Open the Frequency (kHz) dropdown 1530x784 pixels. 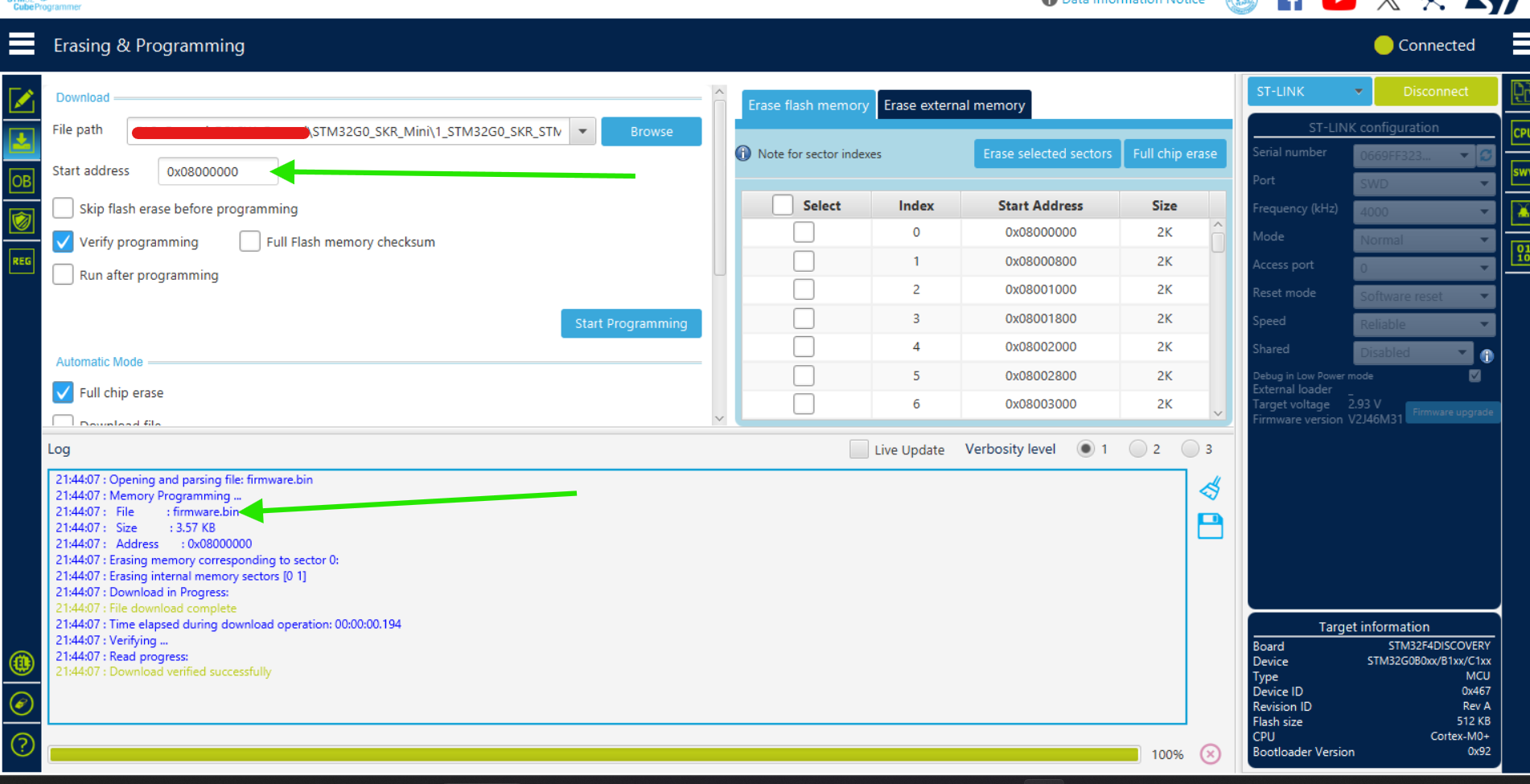click(x=1424, y=212)
